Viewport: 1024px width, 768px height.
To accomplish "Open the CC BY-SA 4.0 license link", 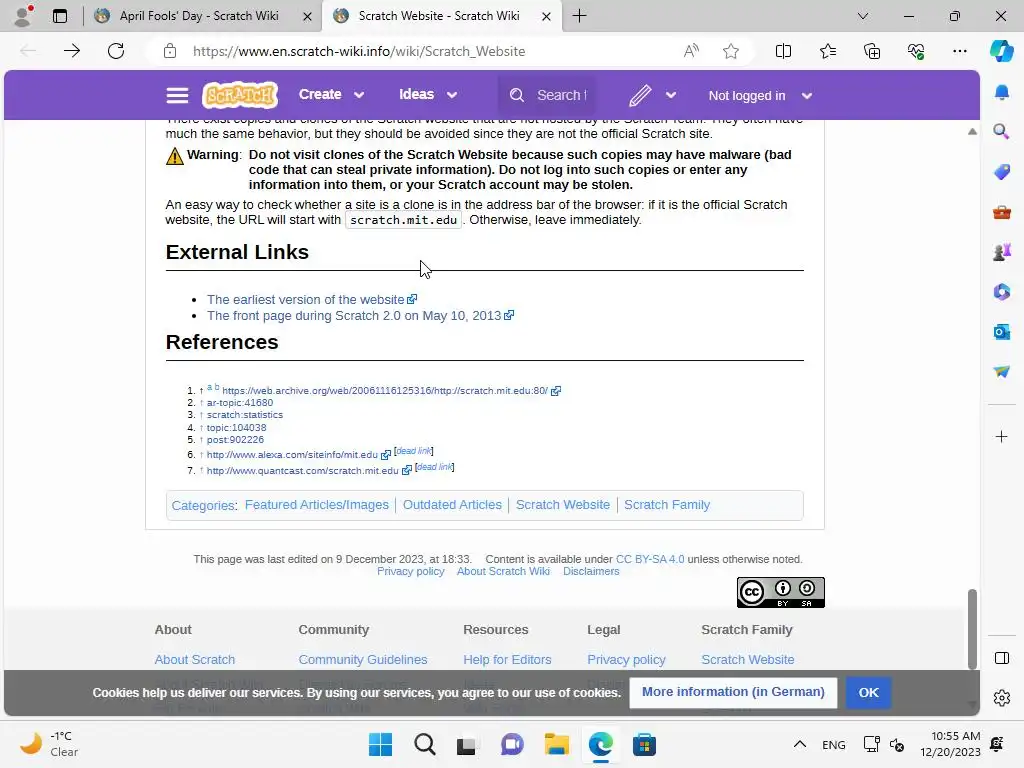I will pos(650,559).
